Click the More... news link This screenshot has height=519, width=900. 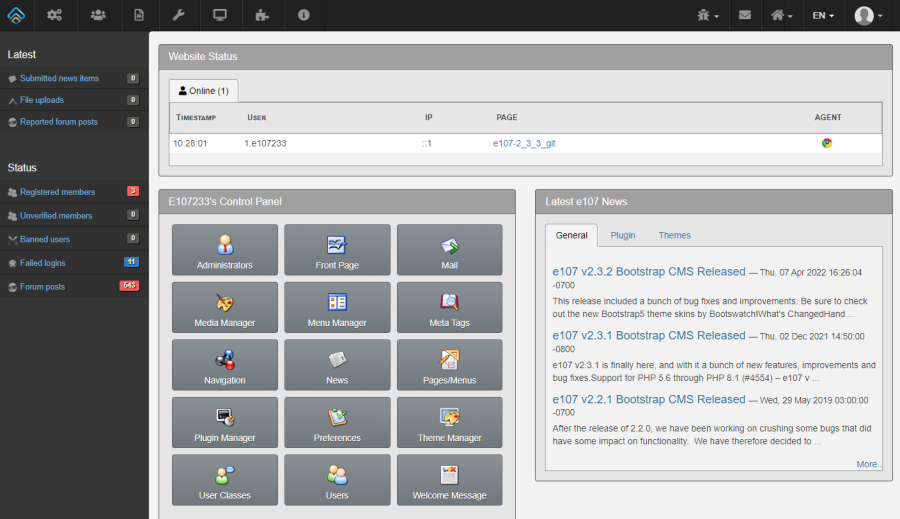(x=868, y=464)
